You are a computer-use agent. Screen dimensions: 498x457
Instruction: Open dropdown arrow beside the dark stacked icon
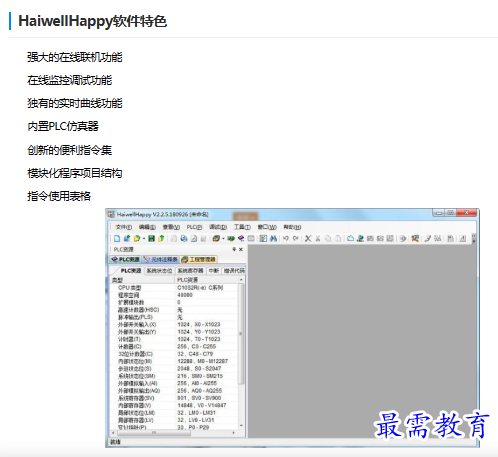click(223, 239)
